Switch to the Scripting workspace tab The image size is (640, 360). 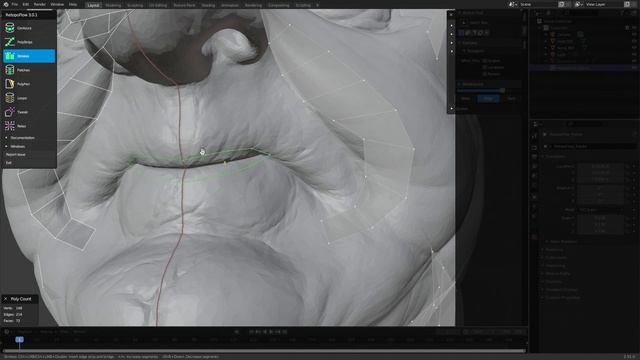click(x=303, y=5)
